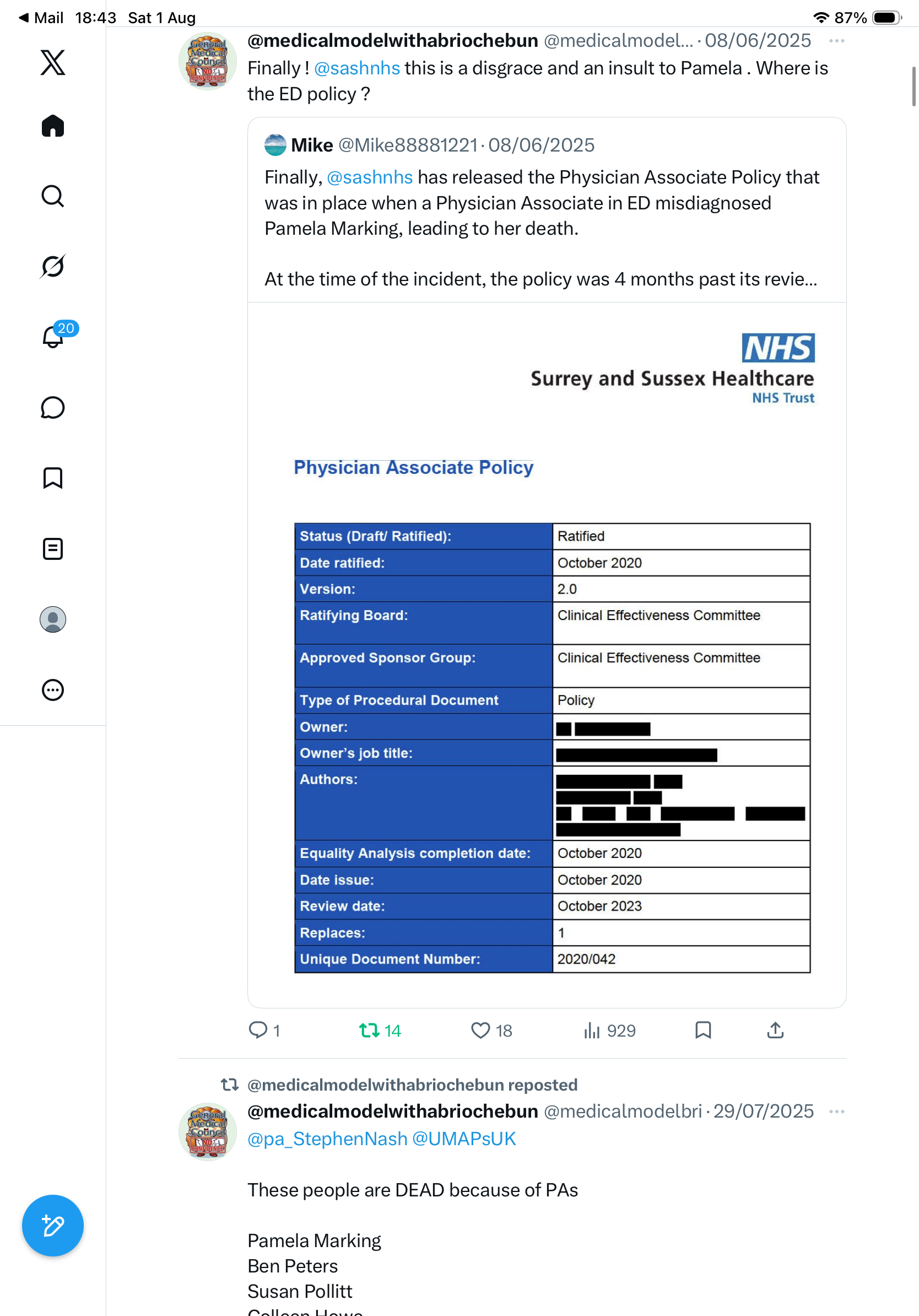Screen dimensions: 919x1316
Task: Go to Home feed icon
Action: click(x=53, y=126)
